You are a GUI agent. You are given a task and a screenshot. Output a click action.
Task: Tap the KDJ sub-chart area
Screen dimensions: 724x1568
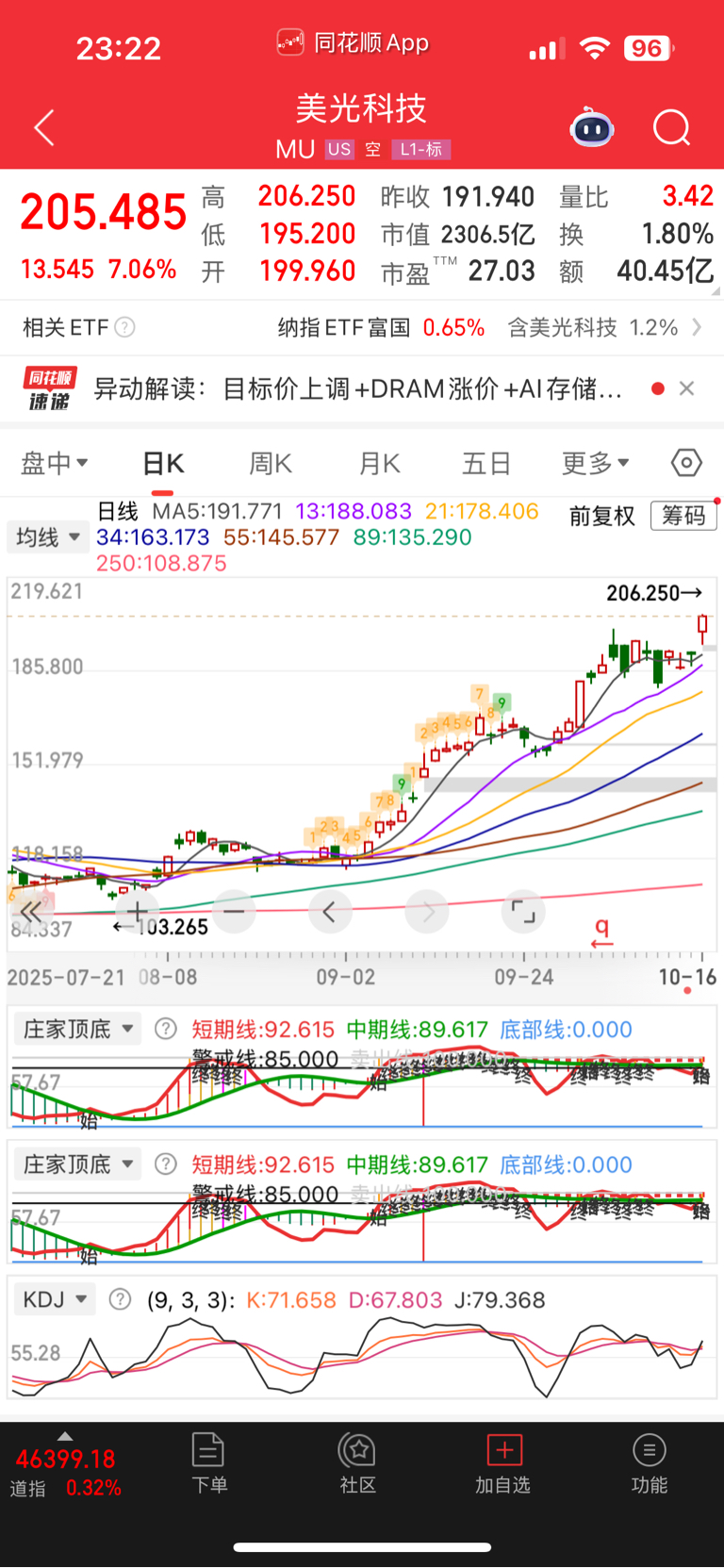click(356, 1356)
